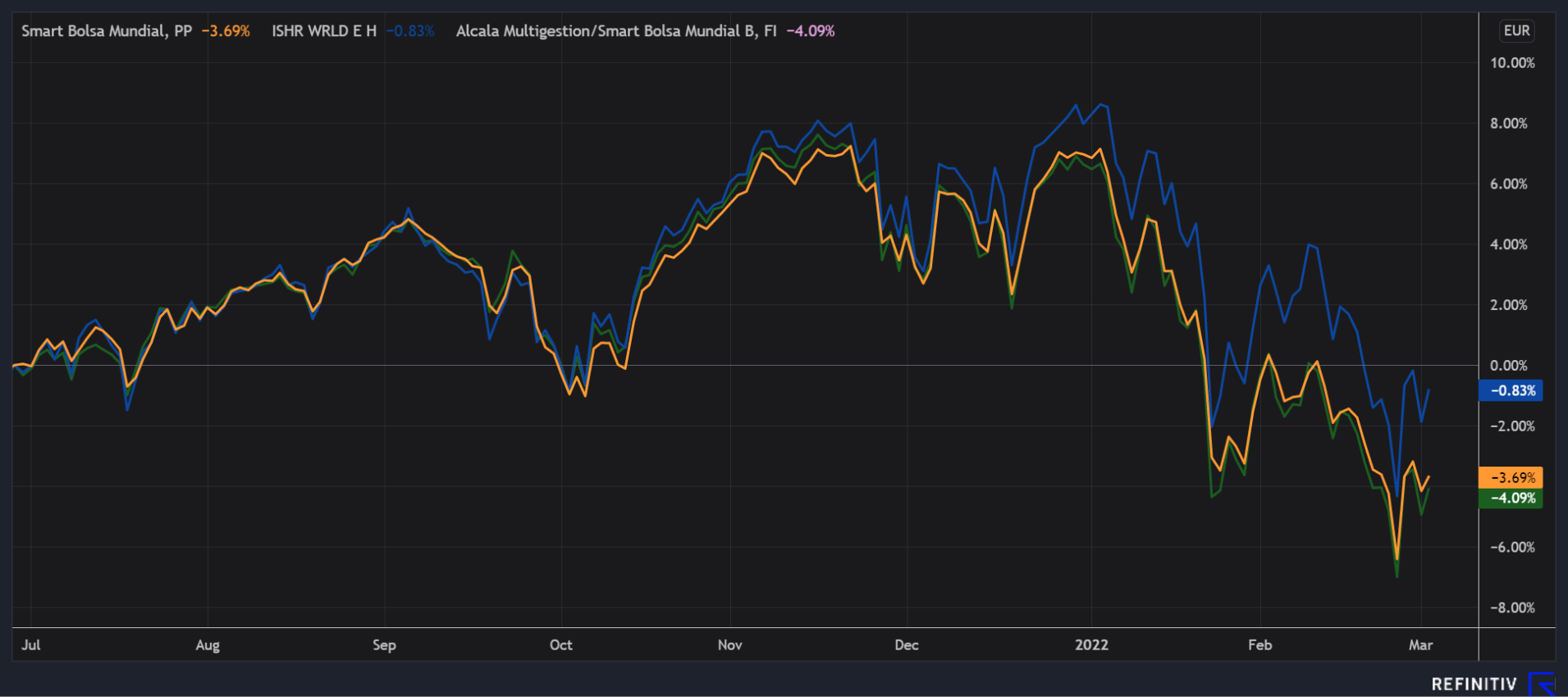Viewport: 1568px width, 697px height.
Task: Click the 2022 label on time axis
Action: [1091, 645]
